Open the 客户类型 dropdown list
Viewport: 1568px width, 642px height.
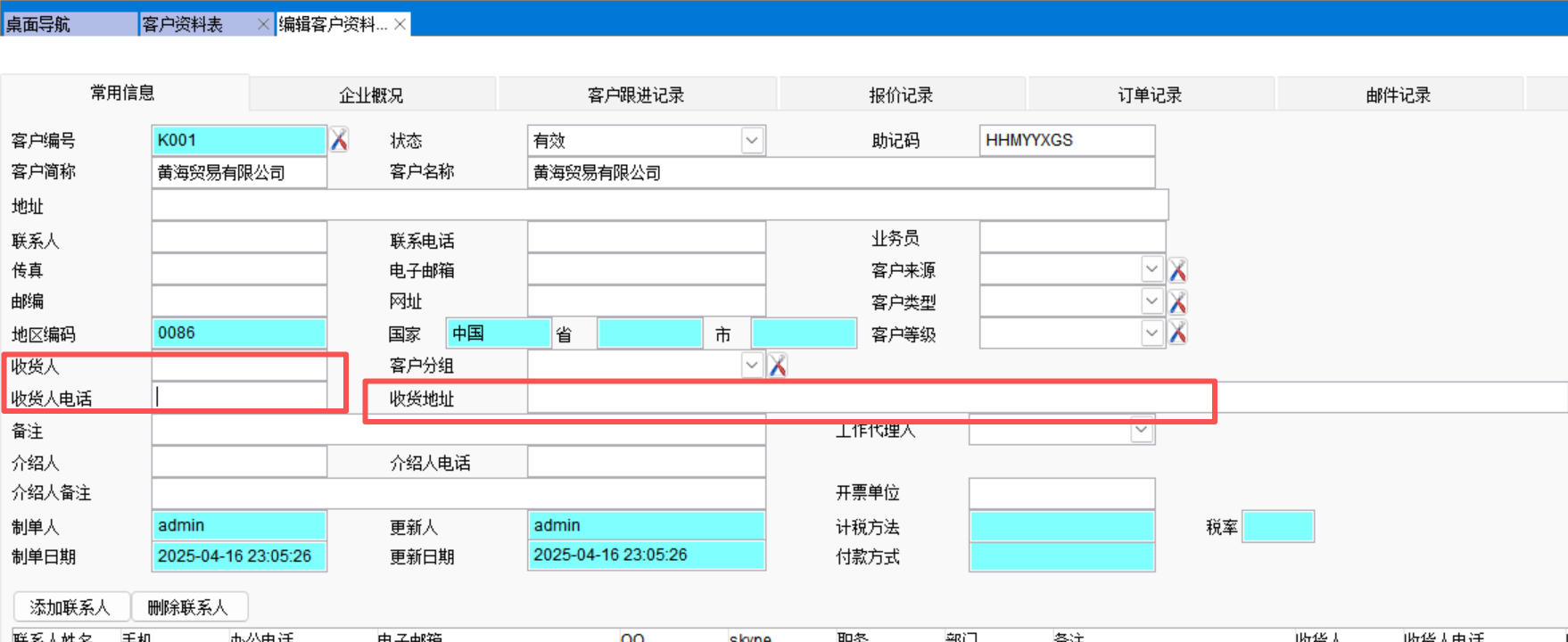pyautogui.click(x=1151, y=301)
